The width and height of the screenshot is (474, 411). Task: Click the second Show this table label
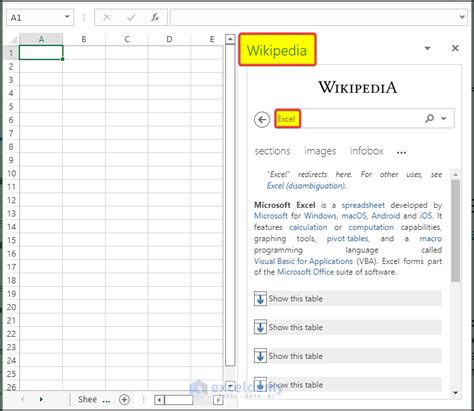(296, 327)
